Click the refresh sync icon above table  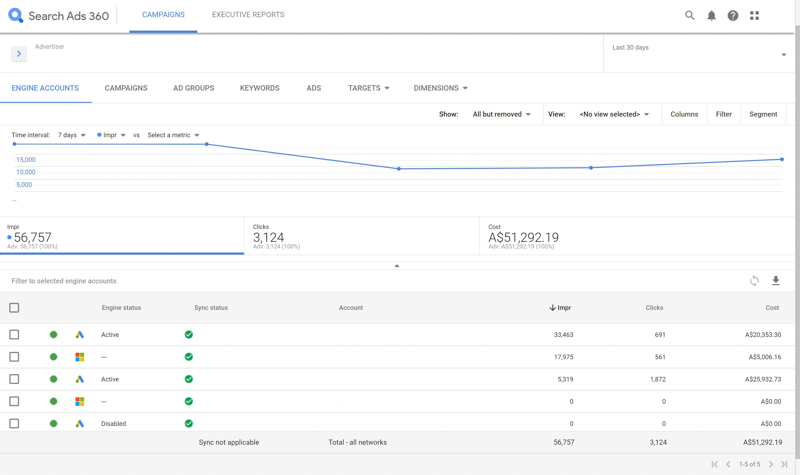tap(754, 281)
